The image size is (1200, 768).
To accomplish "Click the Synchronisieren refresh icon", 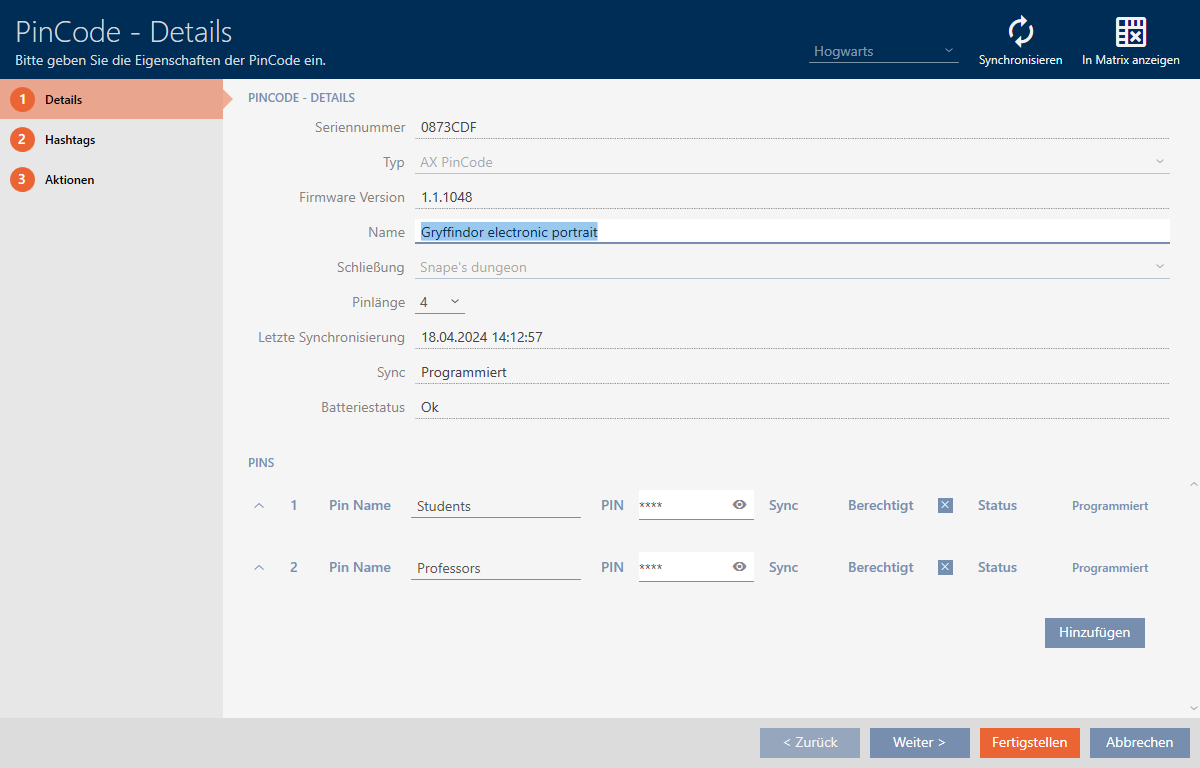I will 1020,32.
